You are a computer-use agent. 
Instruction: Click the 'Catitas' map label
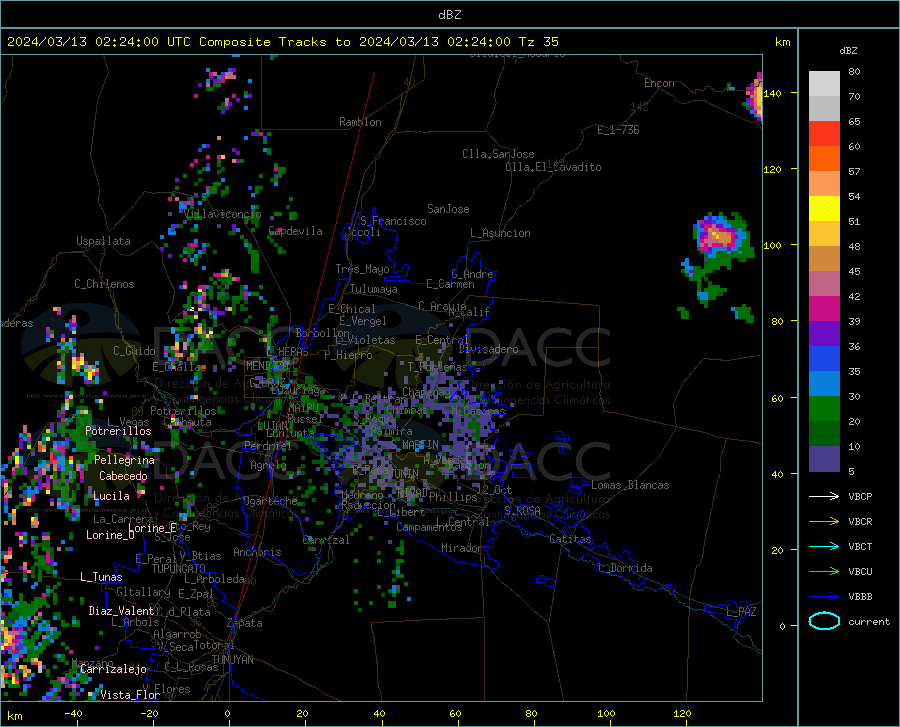(x=570, y=539)
